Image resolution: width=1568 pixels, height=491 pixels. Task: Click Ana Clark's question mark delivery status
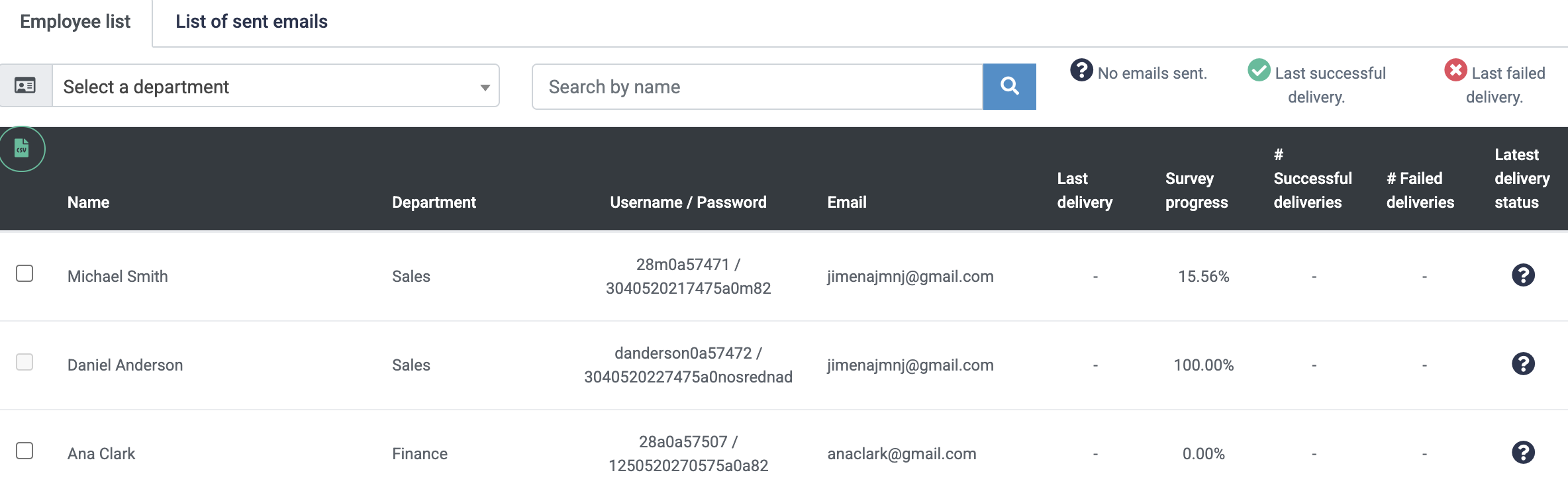click(1523, 452)
